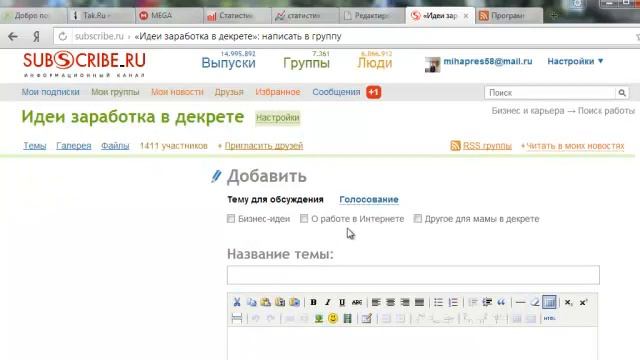The height and width of the screenshot is (360, 640).
Task: Open the Файлы link
Action: (115, 146)
